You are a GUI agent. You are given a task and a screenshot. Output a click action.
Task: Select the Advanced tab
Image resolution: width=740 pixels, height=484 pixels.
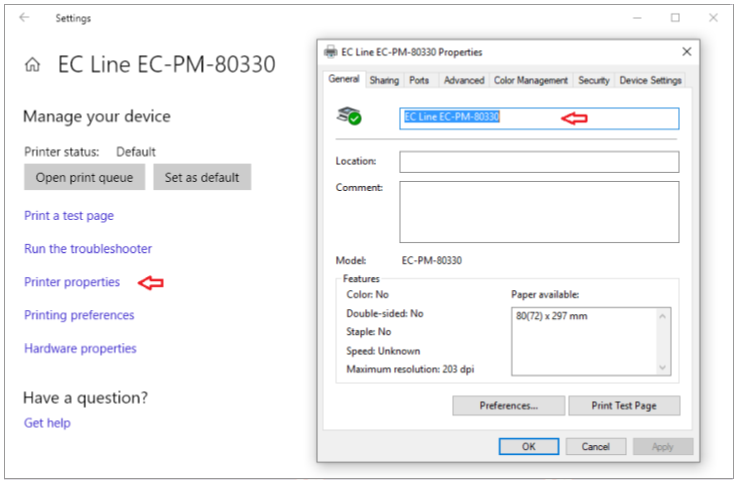click(464, 80)
